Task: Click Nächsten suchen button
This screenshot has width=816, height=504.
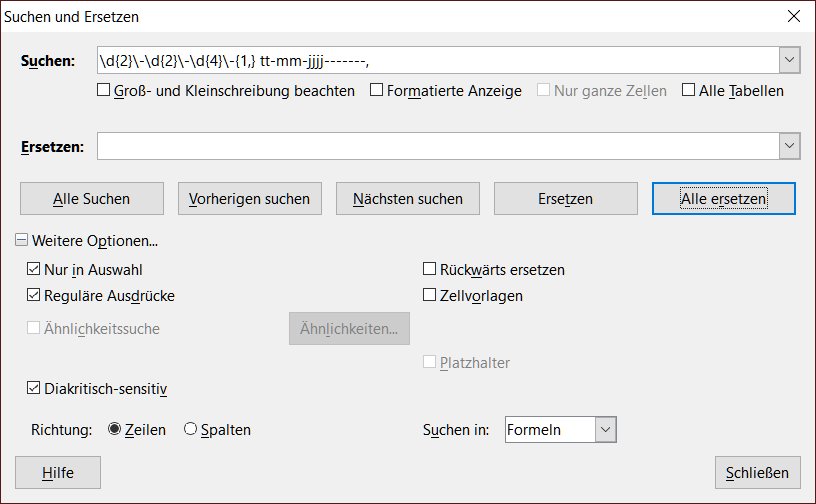Action: pos(407,198)
